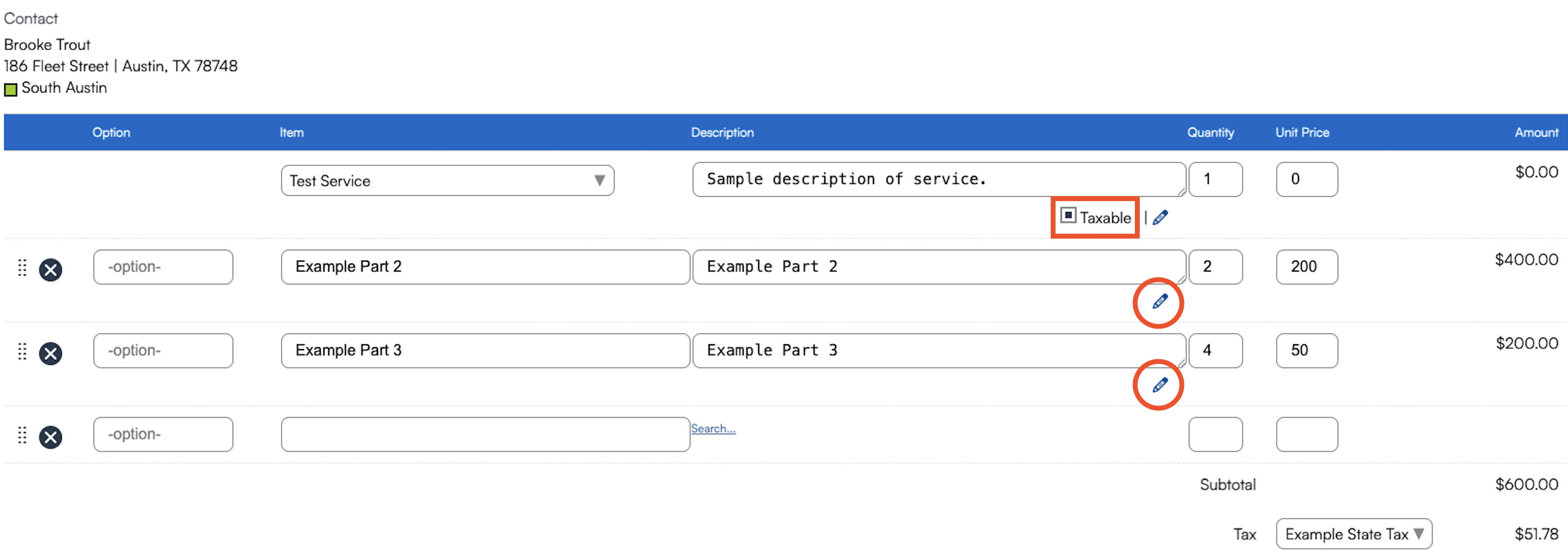Remove the Example Part 2 line item
This screenshot has height=558, width=1568.
click(51, 269)
